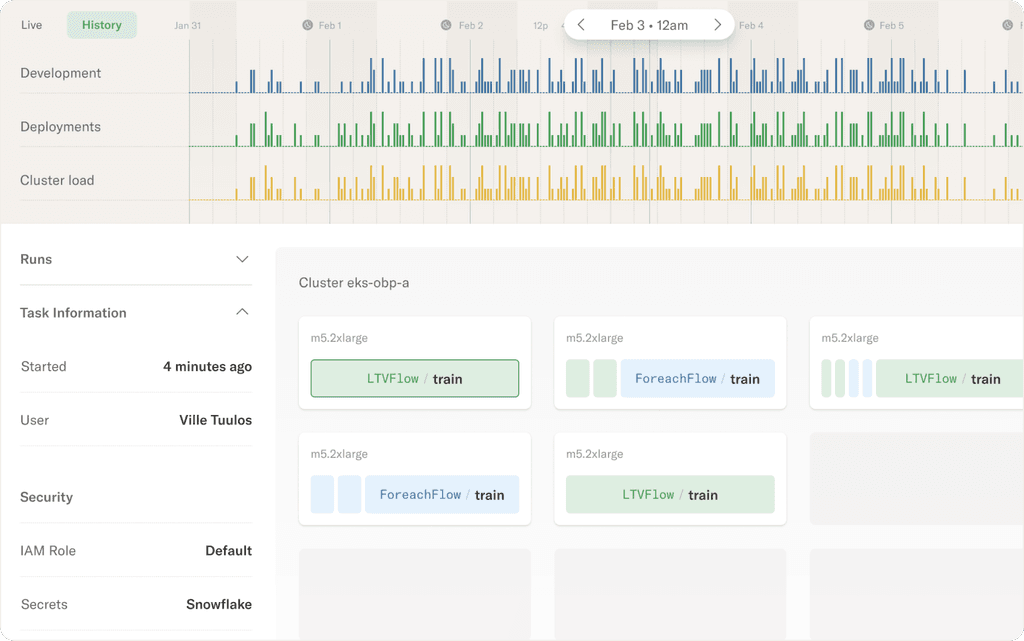Select the Deployments timeline row
Image resolution: width=1024 pixels, height=641 pixels.
tap(60, 127)
